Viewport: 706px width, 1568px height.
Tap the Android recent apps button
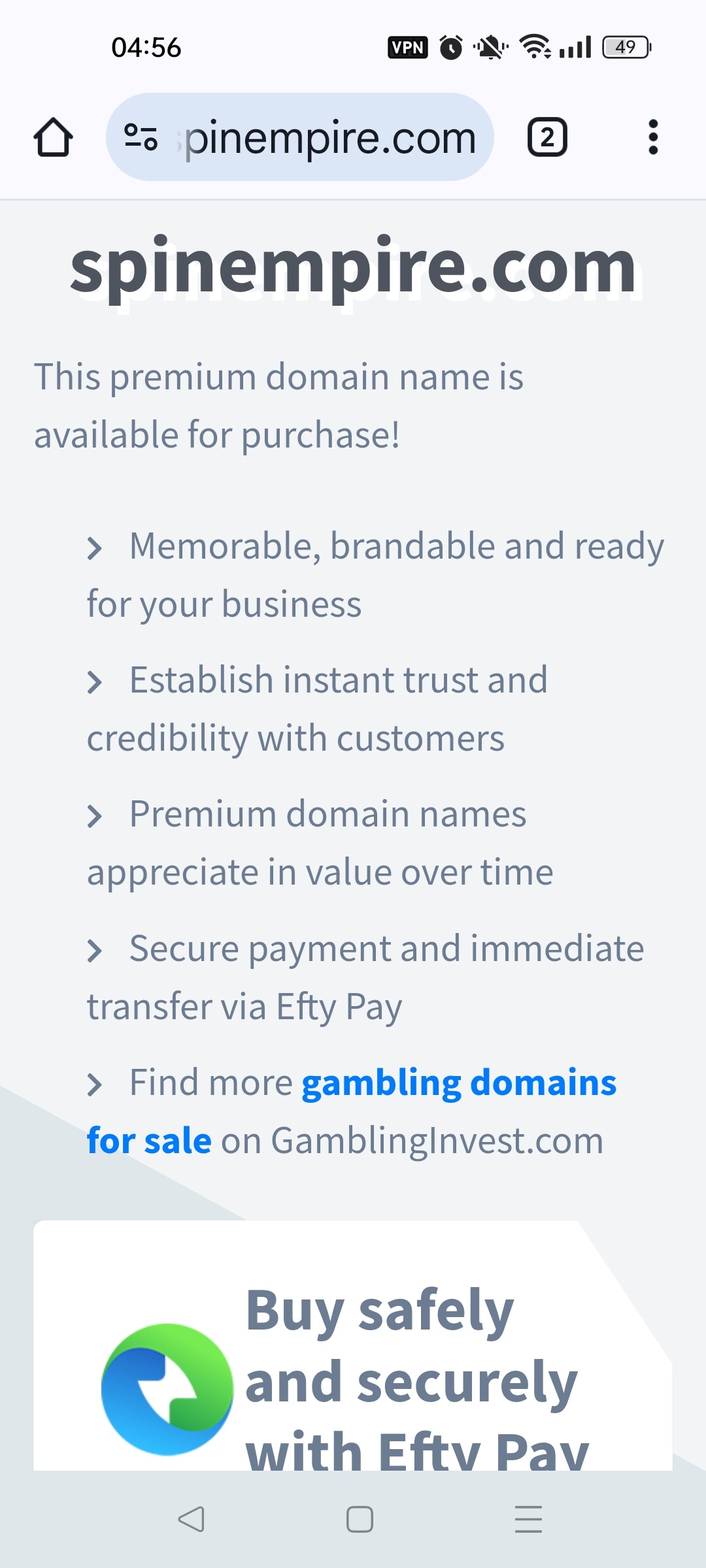(x=528, y=1519)
